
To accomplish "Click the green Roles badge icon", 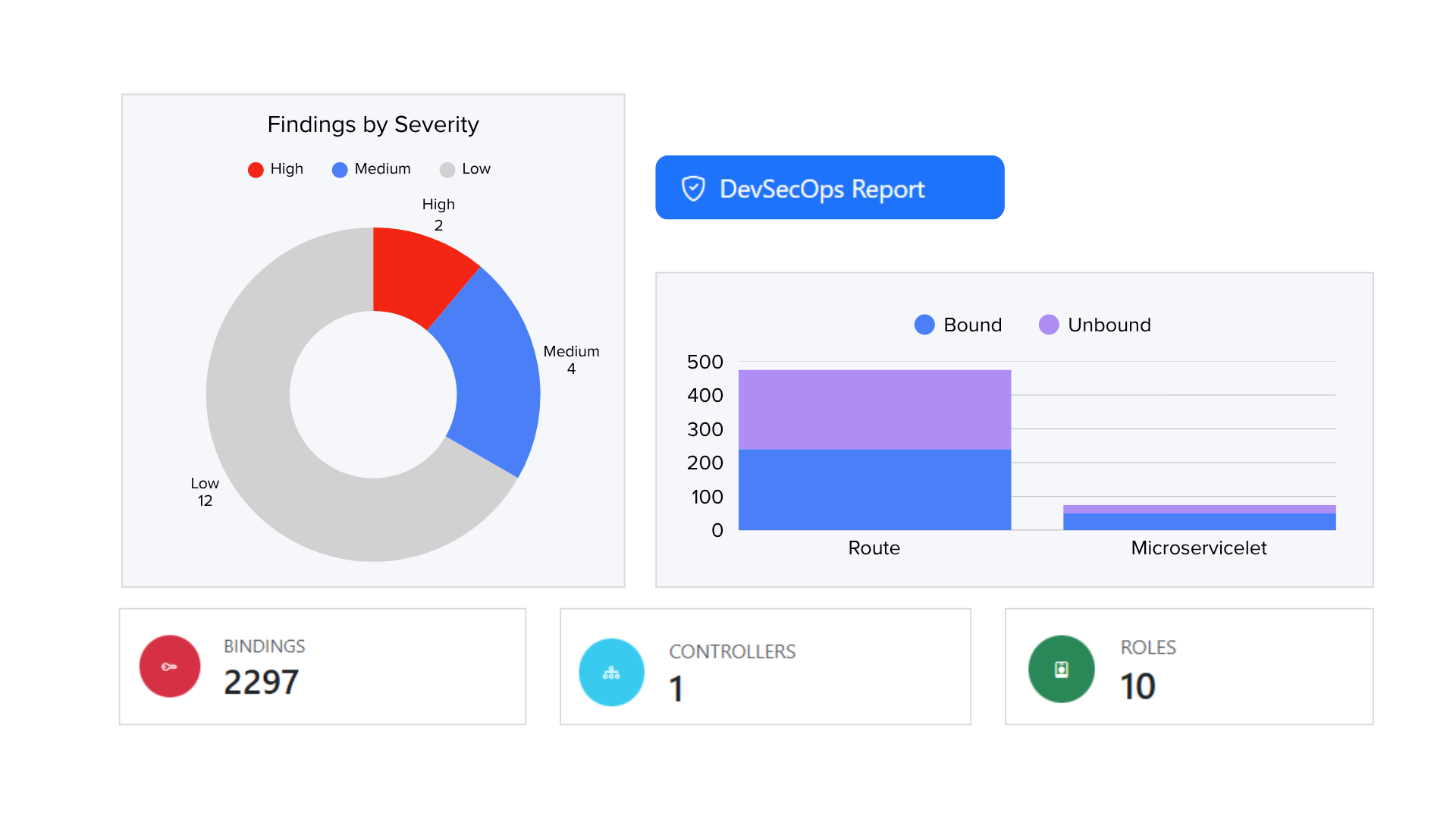I will coord(1061,669).
